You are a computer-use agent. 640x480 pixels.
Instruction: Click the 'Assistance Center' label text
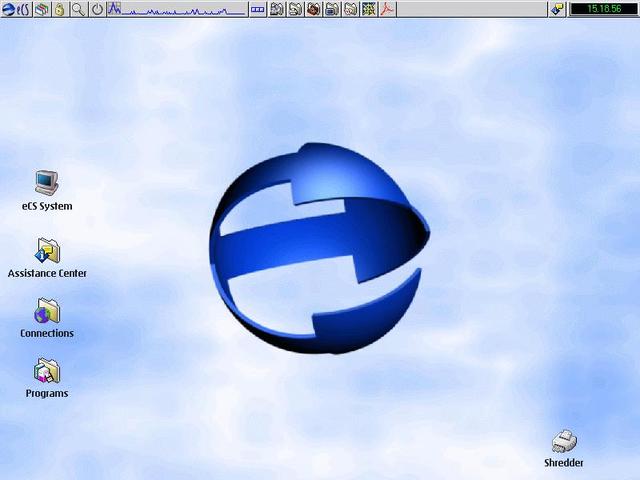point(47,273)
